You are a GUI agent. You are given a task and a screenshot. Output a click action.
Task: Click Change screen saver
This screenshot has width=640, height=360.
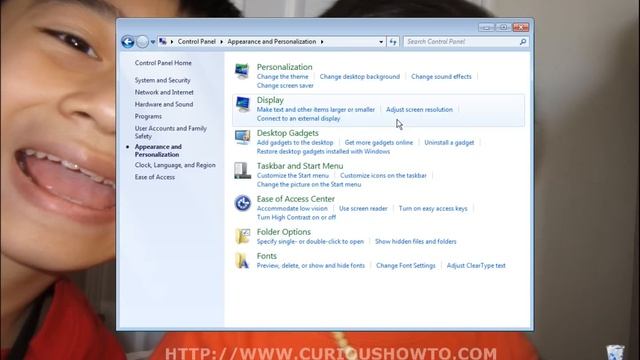[285, 86]
